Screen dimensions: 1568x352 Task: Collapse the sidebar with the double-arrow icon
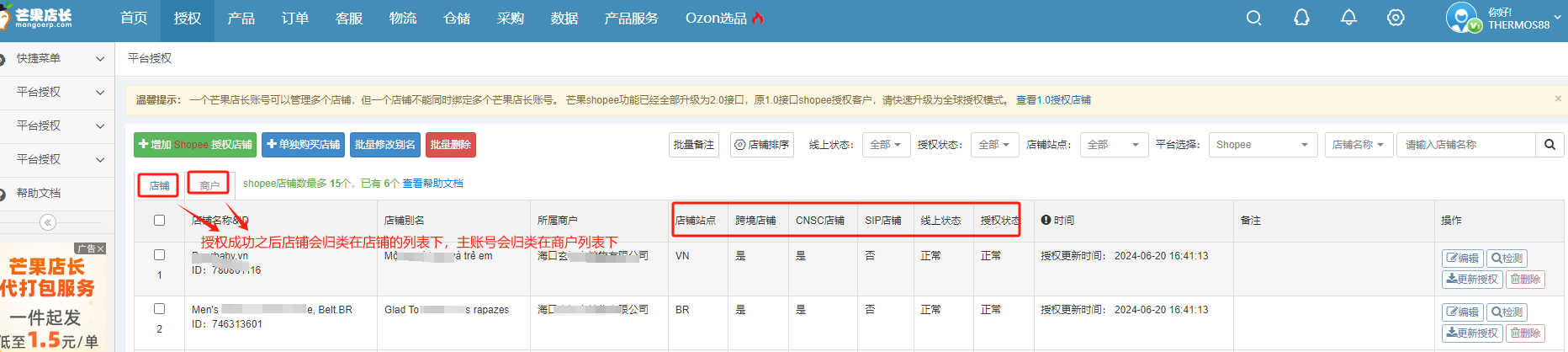(x=48, y=222)
